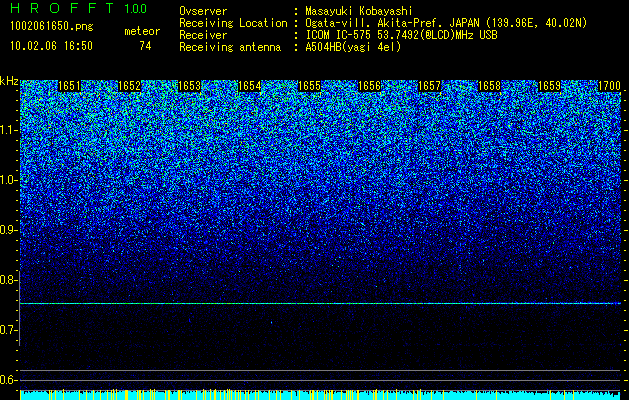The image size is (629, 400).
Task: Select the filename 1002061650.png
Action: point(52,27)
